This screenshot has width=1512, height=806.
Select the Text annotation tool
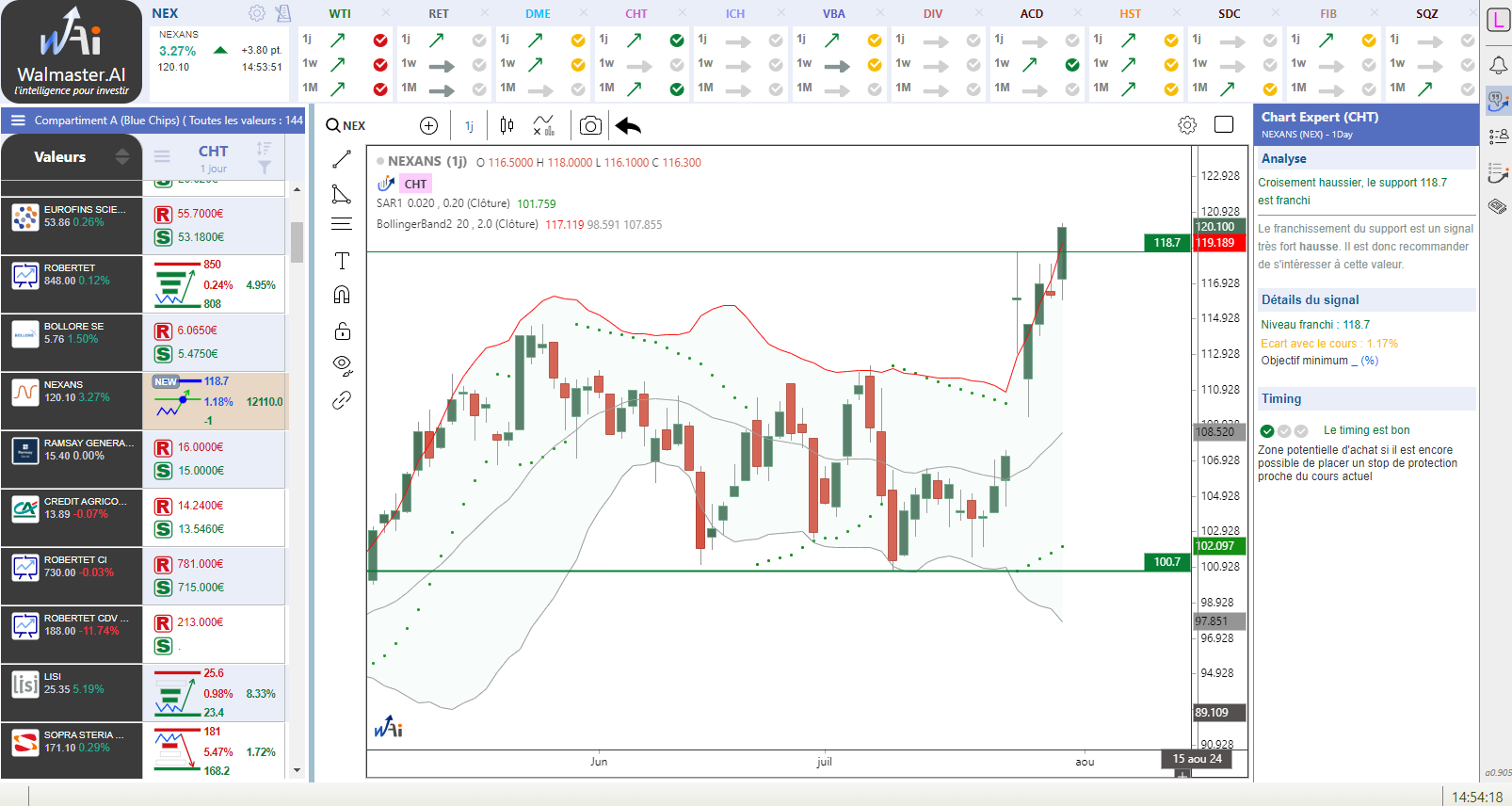point(342,261)
